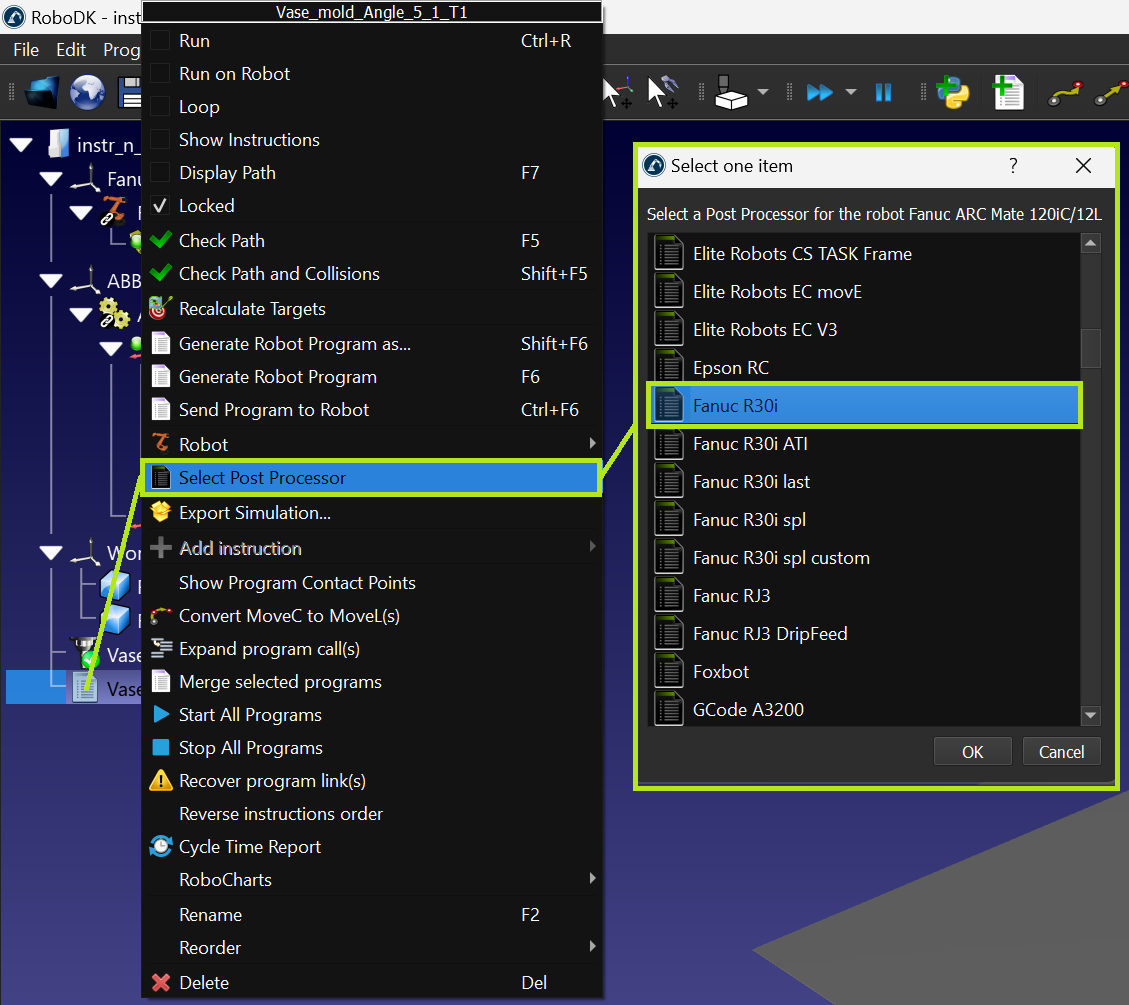1129x1005 pixels.
Task: Select move reference frame cursor tool
Action: click(617, 93)
